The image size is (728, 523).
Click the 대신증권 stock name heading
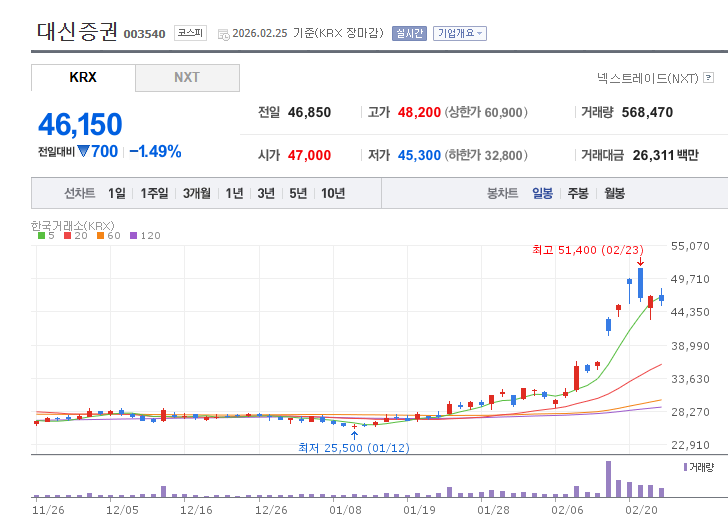pos(77,32)
